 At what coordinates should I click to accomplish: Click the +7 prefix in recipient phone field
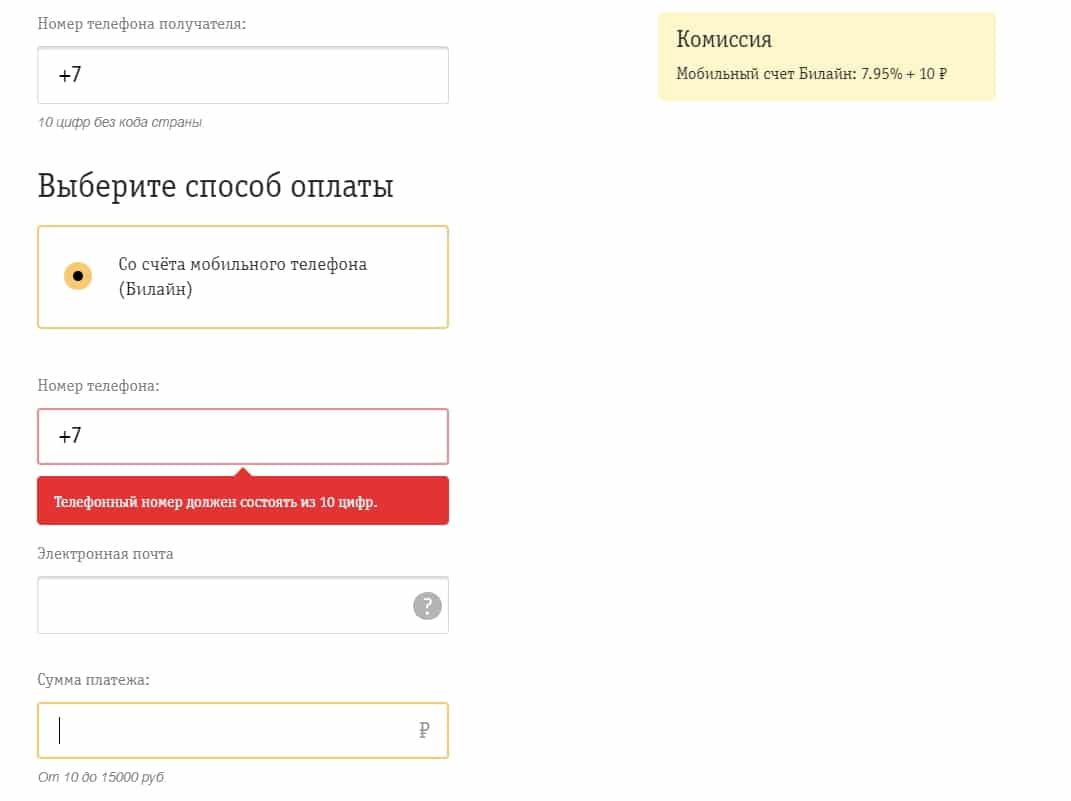pyautogui.click(x=69, y=75)
